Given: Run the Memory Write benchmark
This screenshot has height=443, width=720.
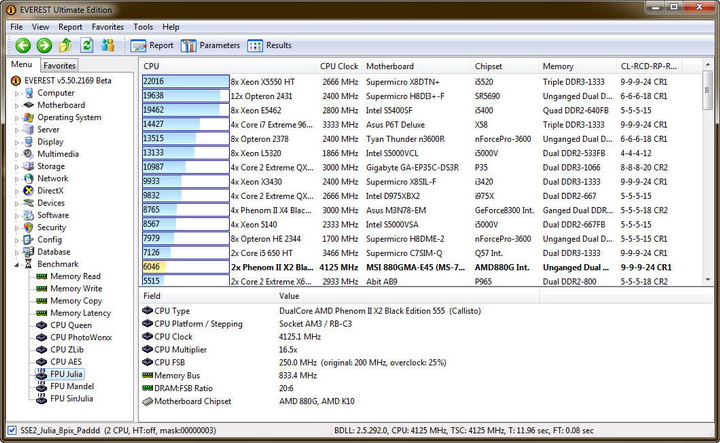Looking at the screenshot, I should pos(76,288).
